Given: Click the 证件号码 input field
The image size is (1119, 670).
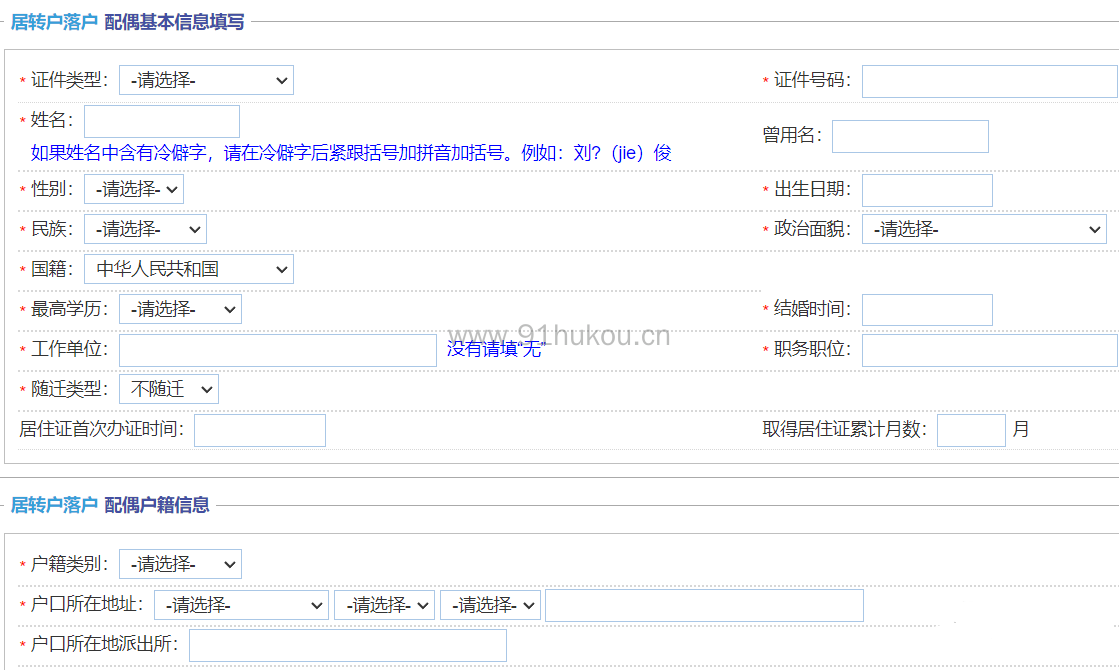Looking at the screenshot, I should coord(989,81).
